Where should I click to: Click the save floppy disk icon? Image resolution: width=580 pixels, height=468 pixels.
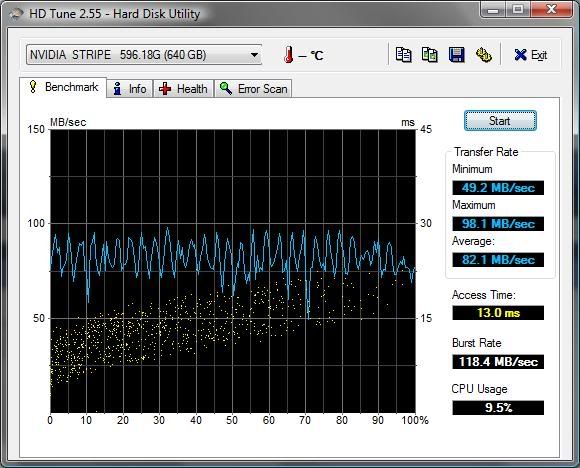pos(456,55)
